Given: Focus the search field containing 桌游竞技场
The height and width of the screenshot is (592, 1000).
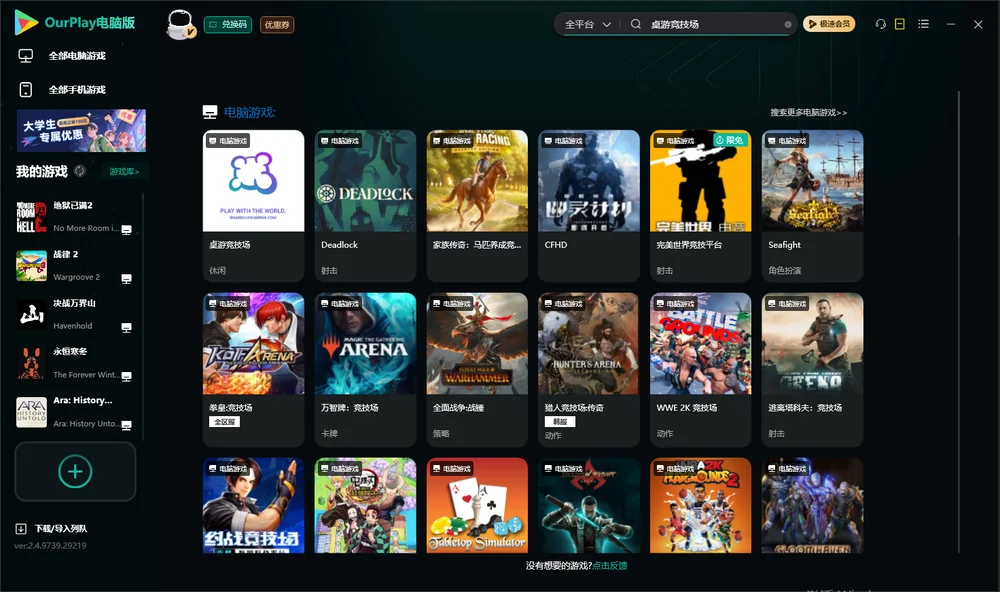Looking at the screenshot, I should (714, 24).
